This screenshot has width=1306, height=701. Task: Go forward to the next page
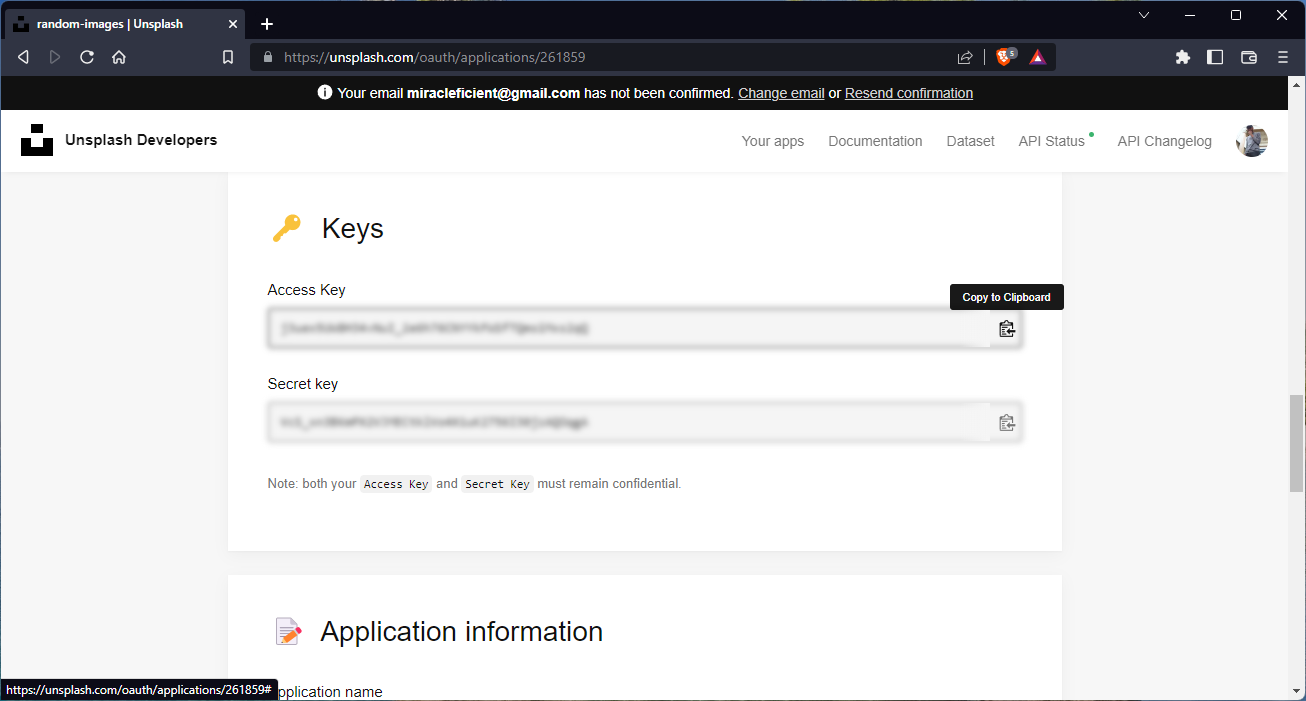pyautogui.click(x=55, y=57)
